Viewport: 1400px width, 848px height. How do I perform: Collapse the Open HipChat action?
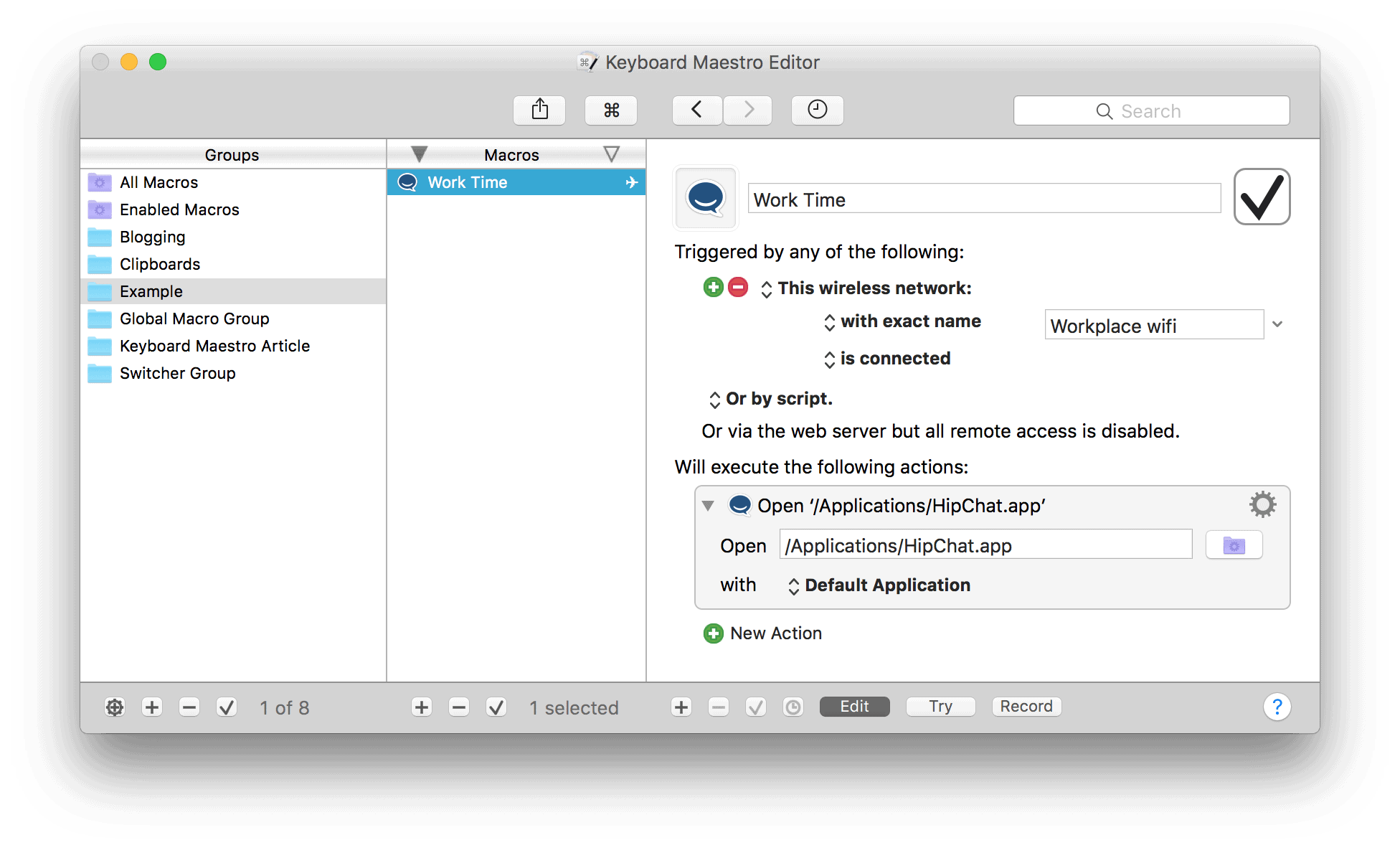(x=708, y=506)
